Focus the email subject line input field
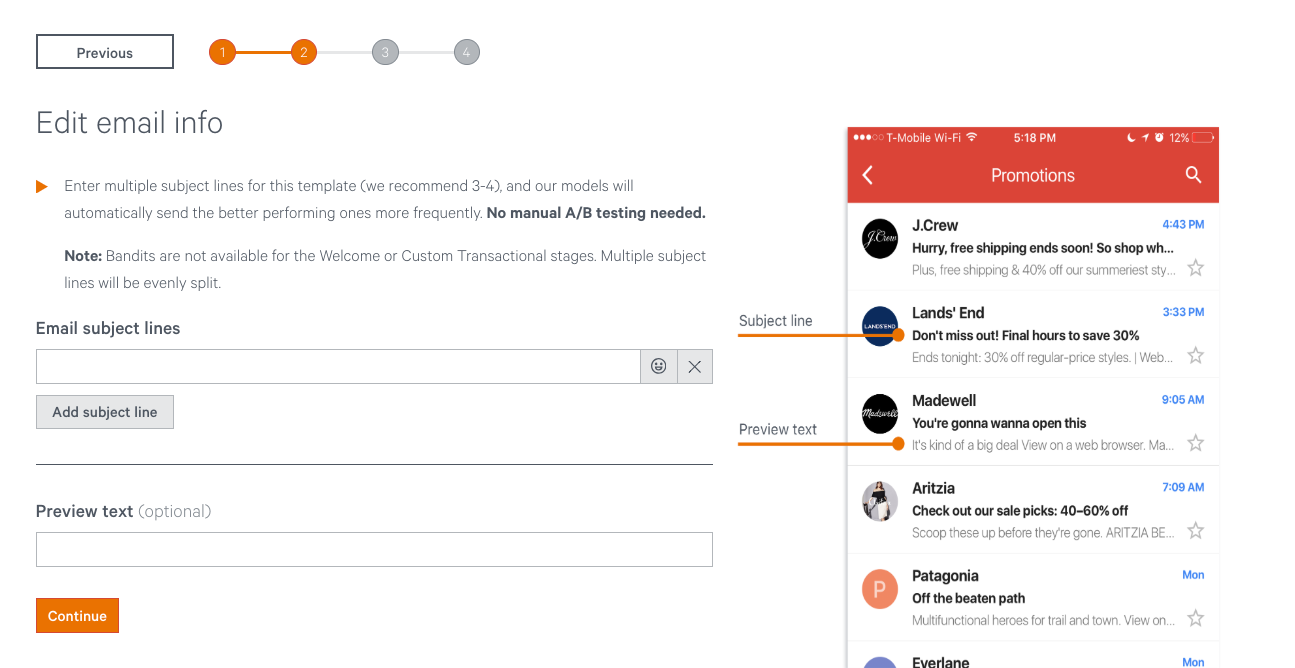 tap(338, 367)
